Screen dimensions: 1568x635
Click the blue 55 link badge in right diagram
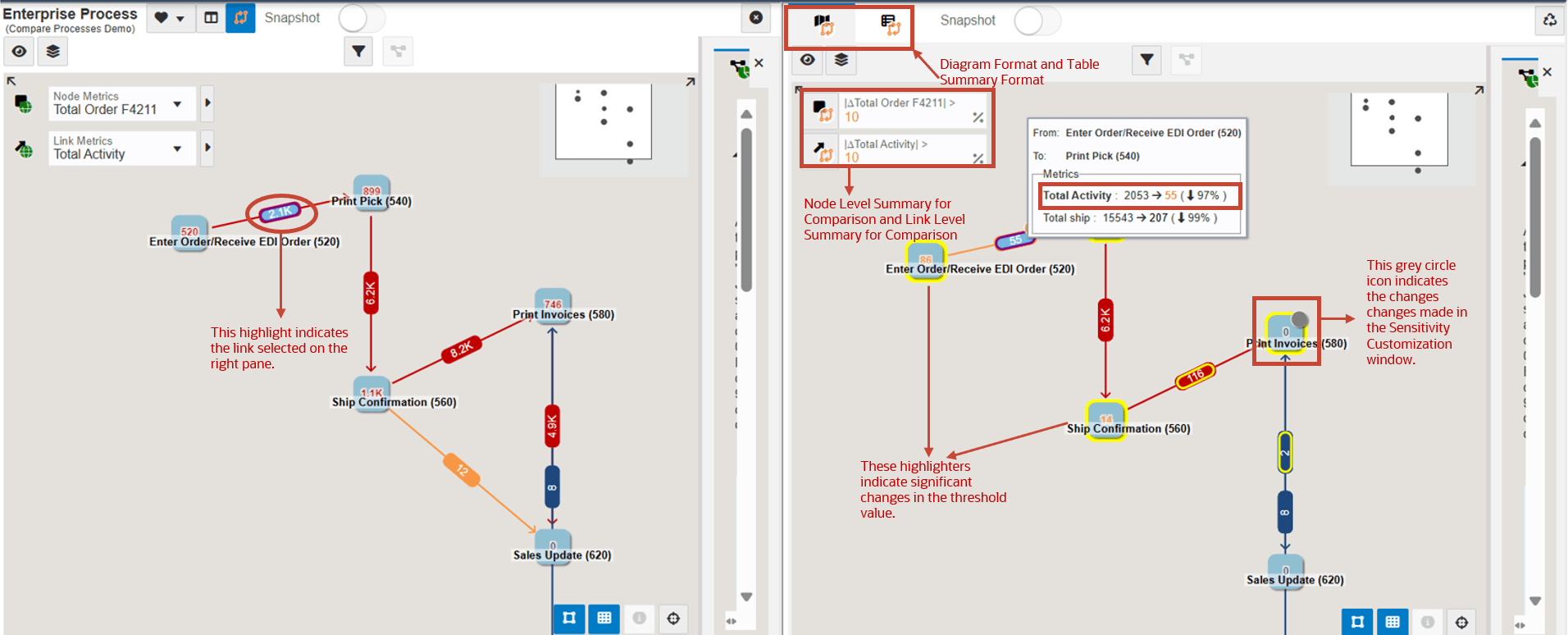pos(1014,240)
